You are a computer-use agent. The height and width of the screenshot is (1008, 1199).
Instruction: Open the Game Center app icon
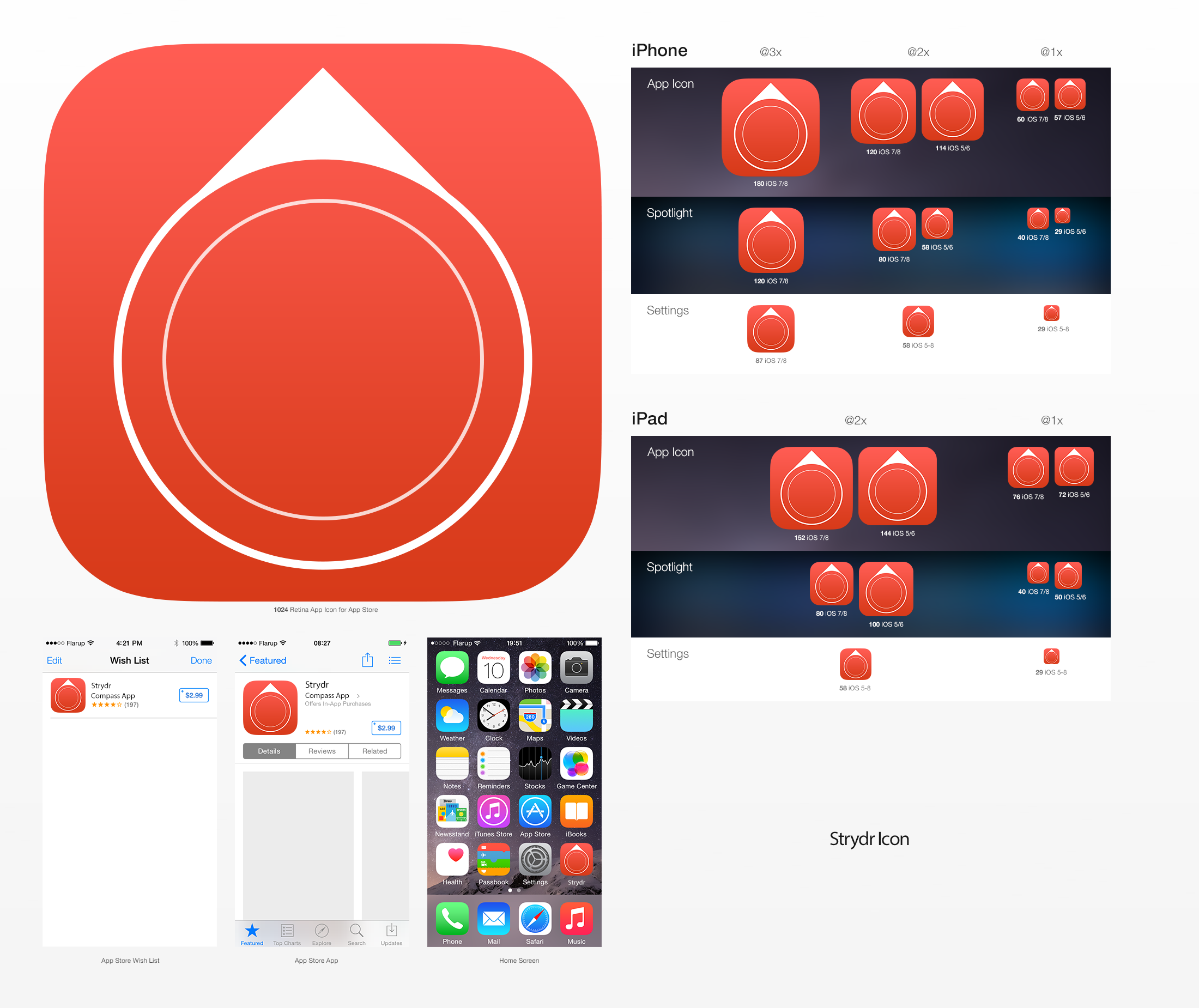(x=576, y=763)
